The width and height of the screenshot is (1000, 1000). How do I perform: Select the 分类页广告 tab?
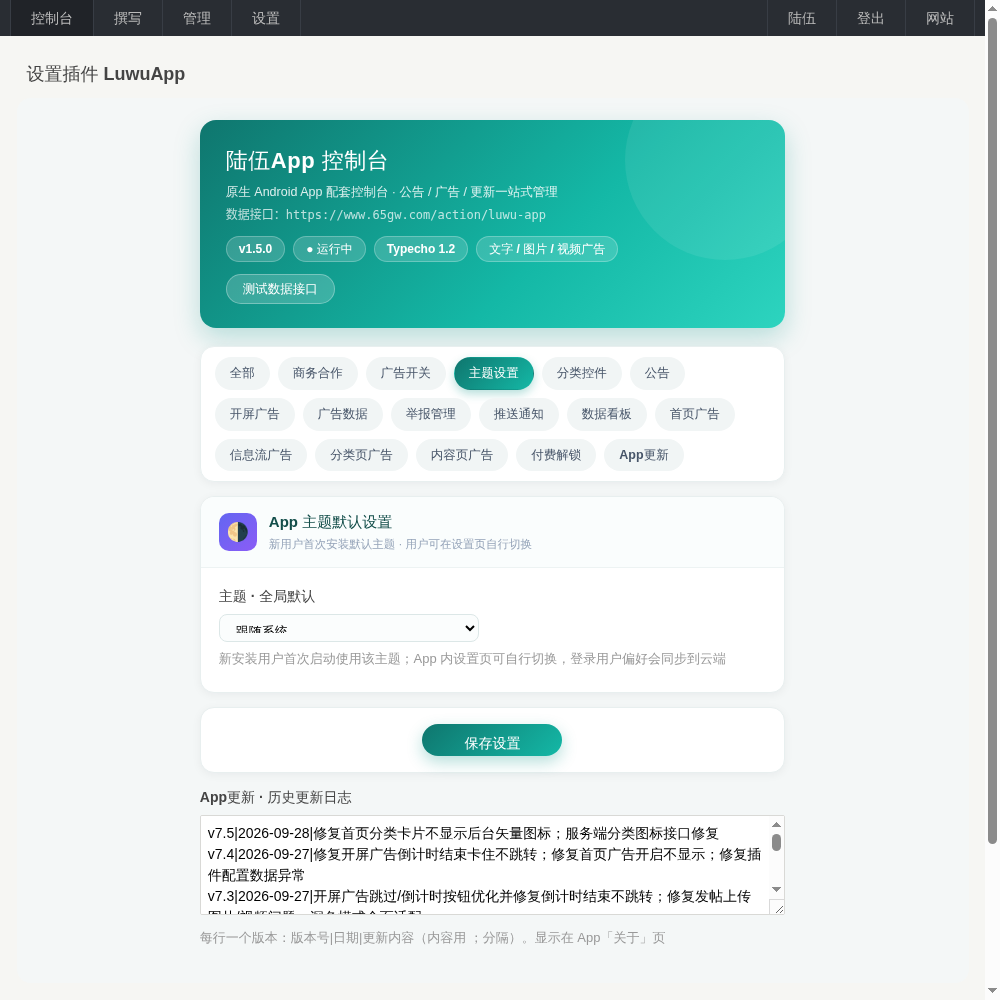tap(361, 455)
